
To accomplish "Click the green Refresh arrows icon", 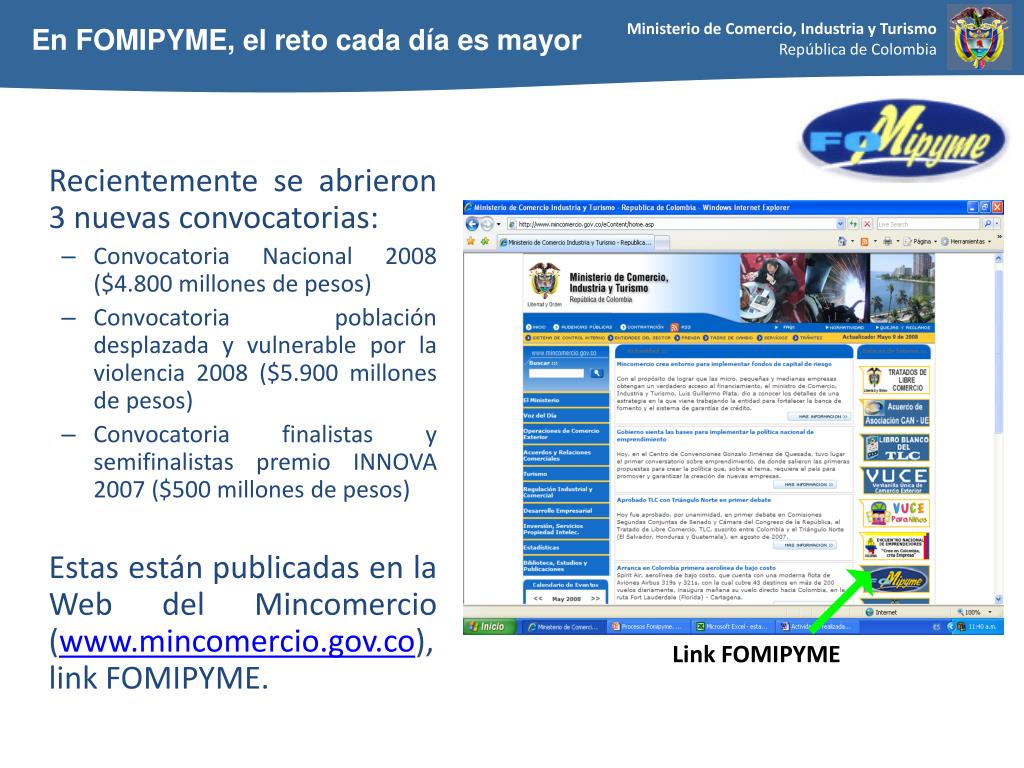I will point(854,224).
